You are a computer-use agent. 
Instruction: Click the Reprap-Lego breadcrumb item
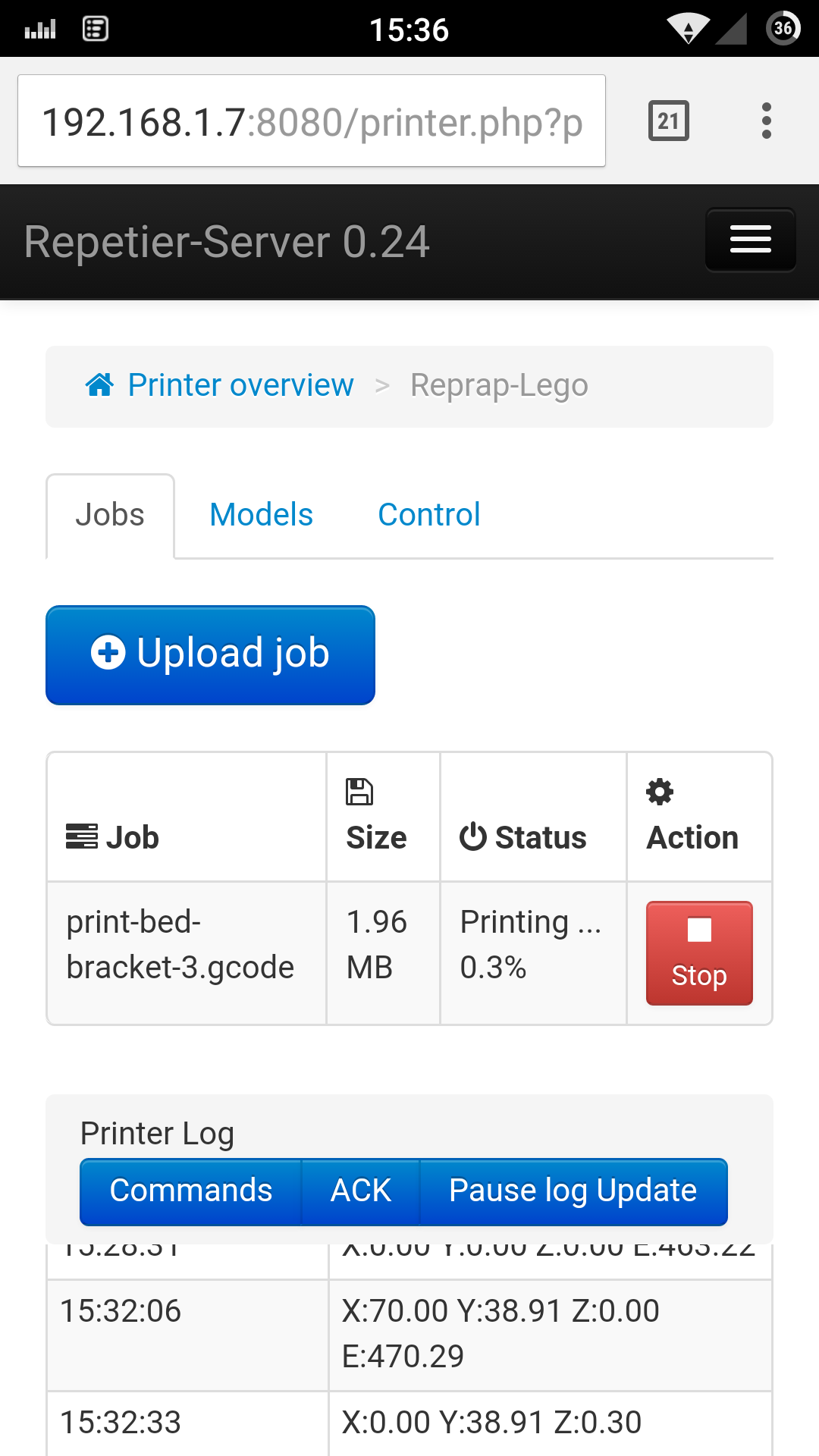point(499,385)
